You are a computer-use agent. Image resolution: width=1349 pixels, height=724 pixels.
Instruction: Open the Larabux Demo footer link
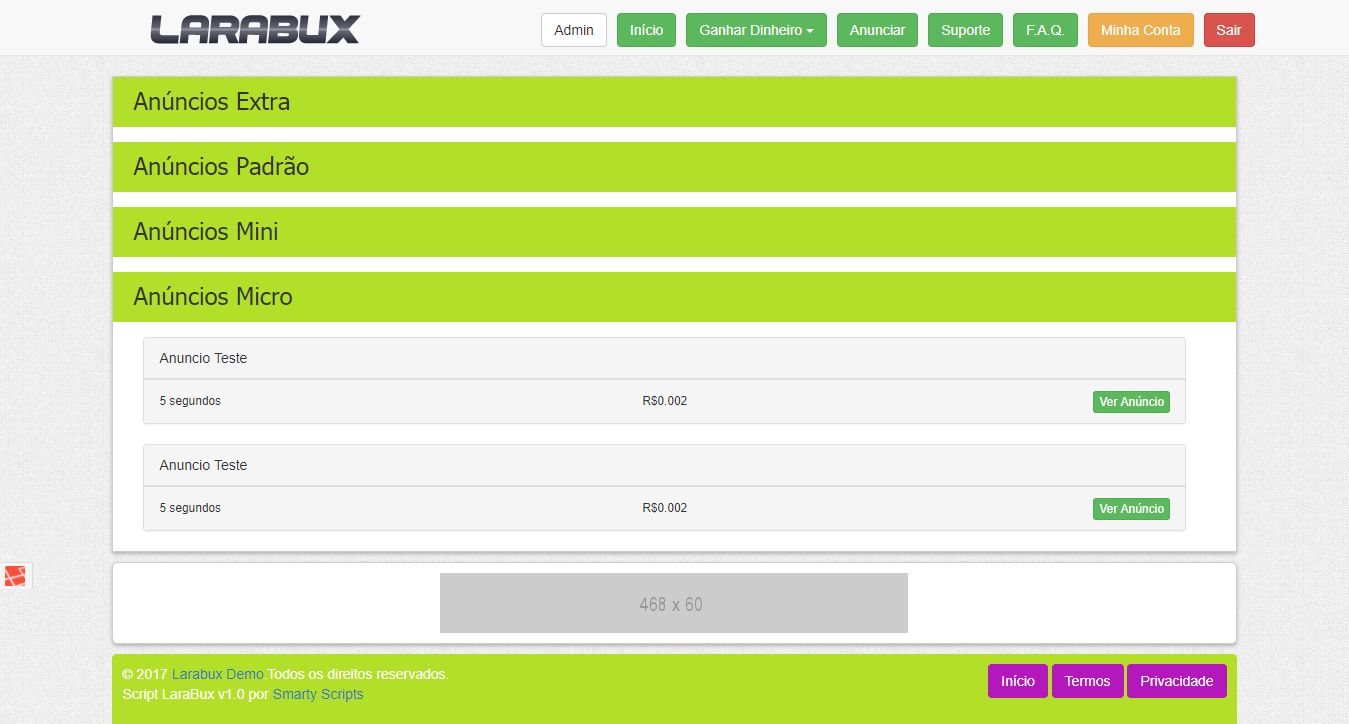point(218,674)
